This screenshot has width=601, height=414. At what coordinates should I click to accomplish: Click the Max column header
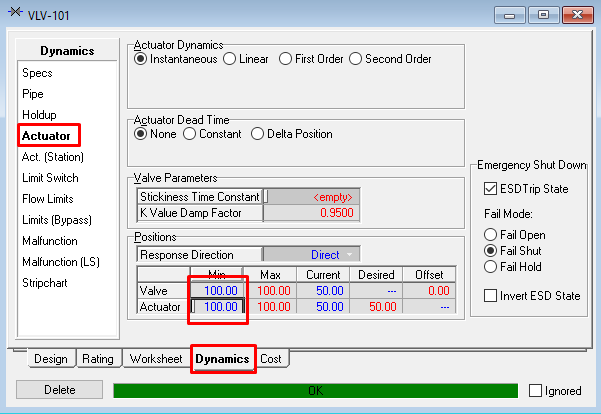[270, 275]
